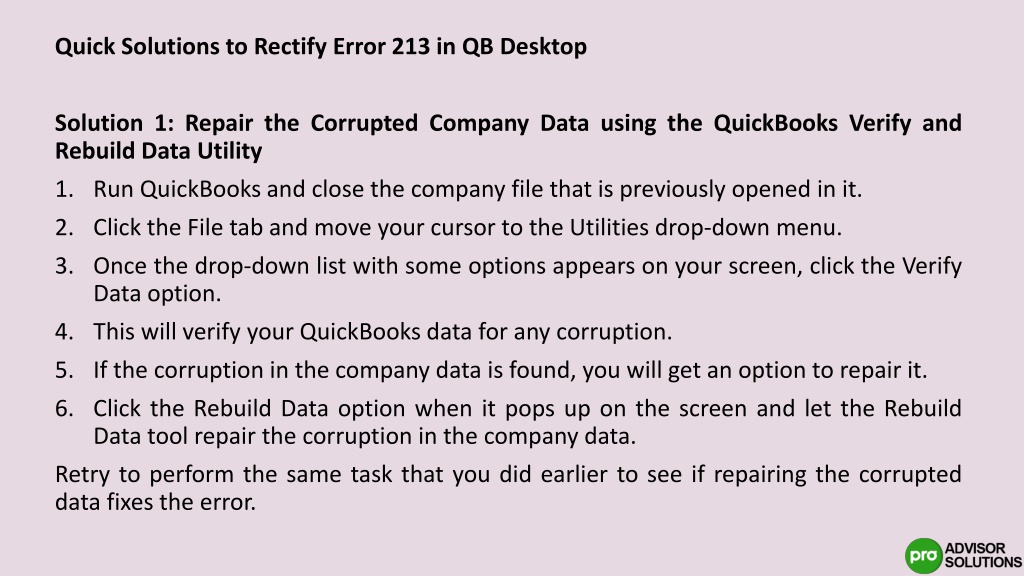Image resolution: width=1024 pixels, height=576 pixels.
Task: Click the closing line 'data fixes the error.'
Action: click(x=155, y=502)
